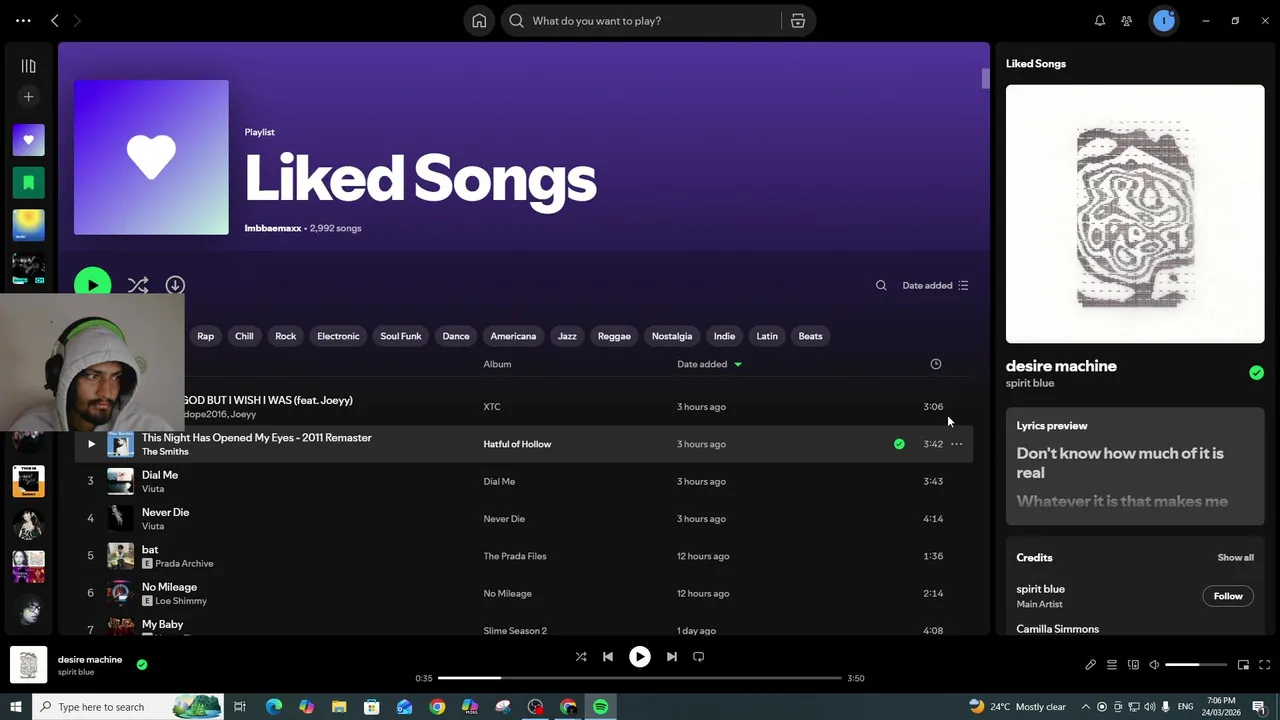Image resolution: width=1280 pixels, height=720 pixels.
Task: Filter by Dance genre chip
Action: [x=456, y=336]
